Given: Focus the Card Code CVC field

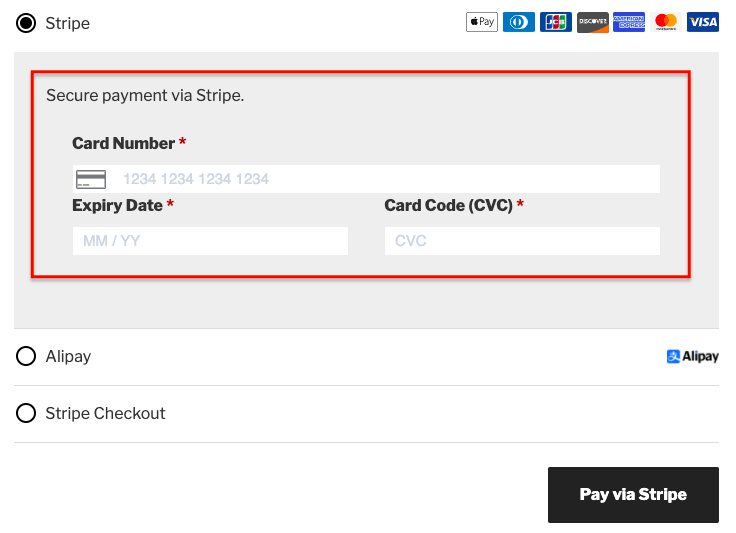Looking at the screenshot, I should click(x=522, y=241).
